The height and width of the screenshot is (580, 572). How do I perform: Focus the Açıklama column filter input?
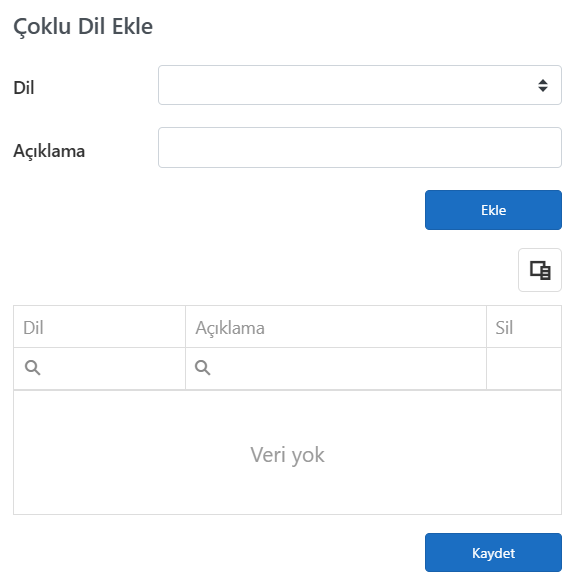click(x=336, y=368)
